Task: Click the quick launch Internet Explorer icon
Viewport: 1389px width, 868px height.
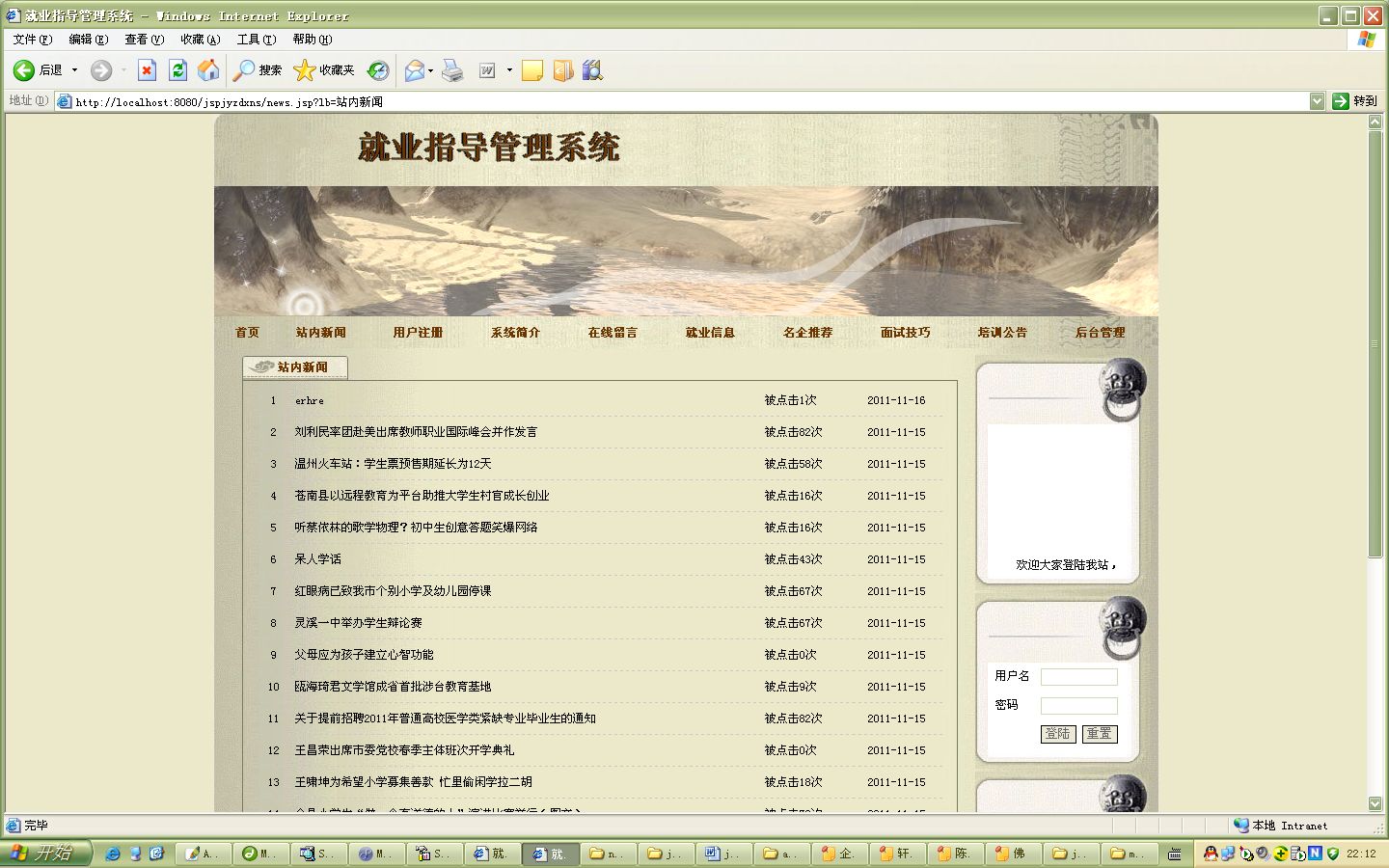Action: pyautogui.click(x=113, y=854)
